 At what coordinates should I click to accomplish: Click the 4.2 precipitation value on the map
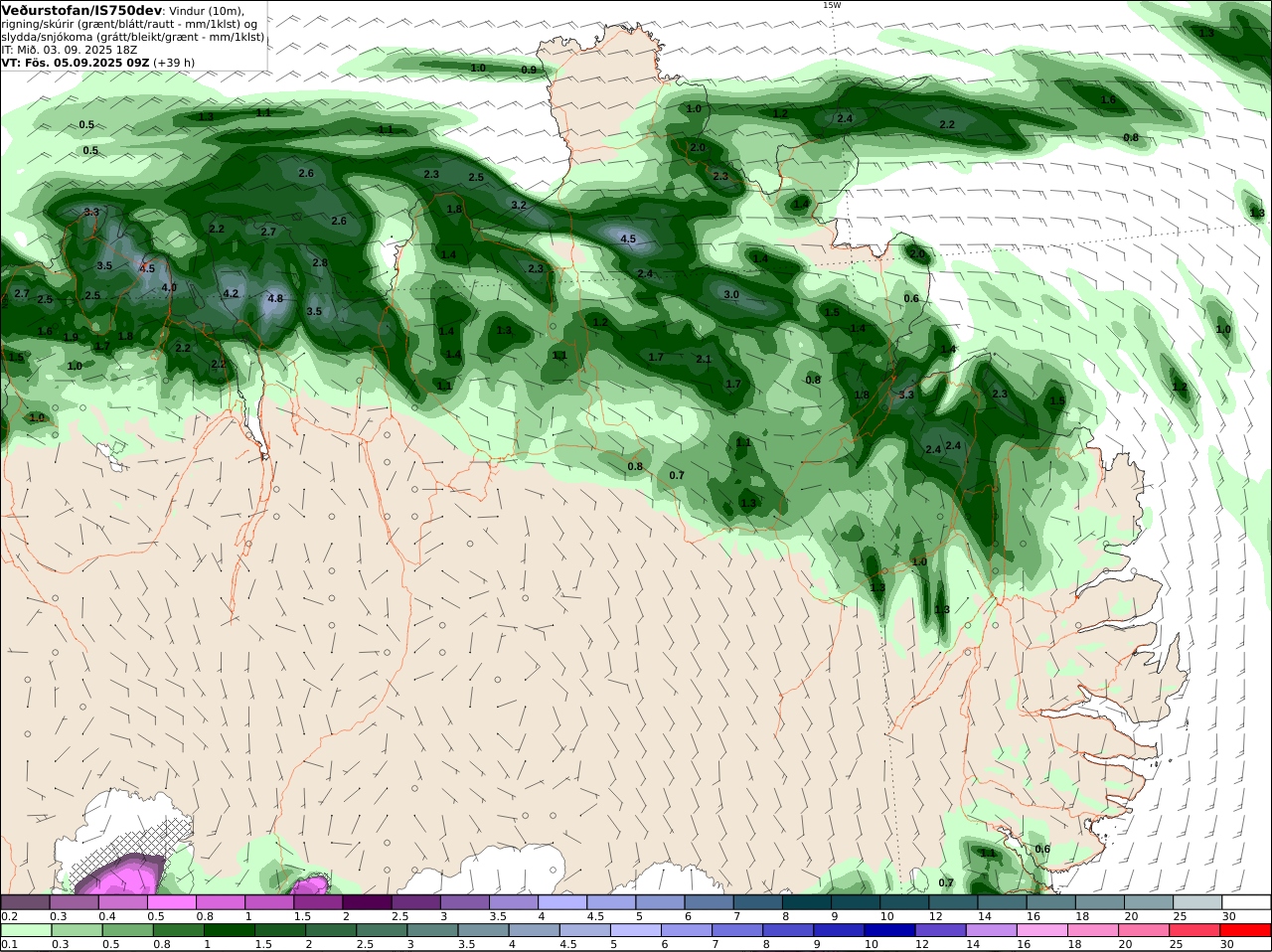tap(231, 294)
